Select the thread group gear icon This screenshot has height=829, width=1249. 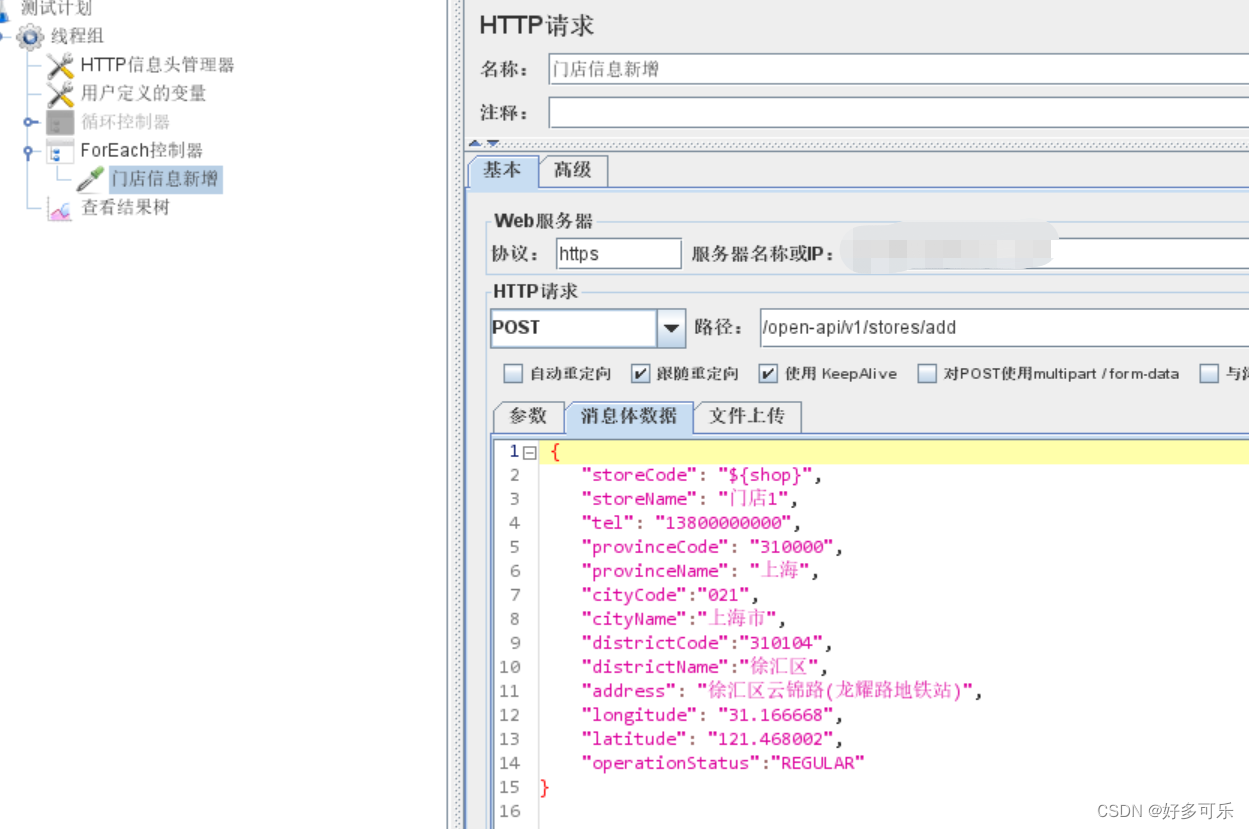coord(30,37)
